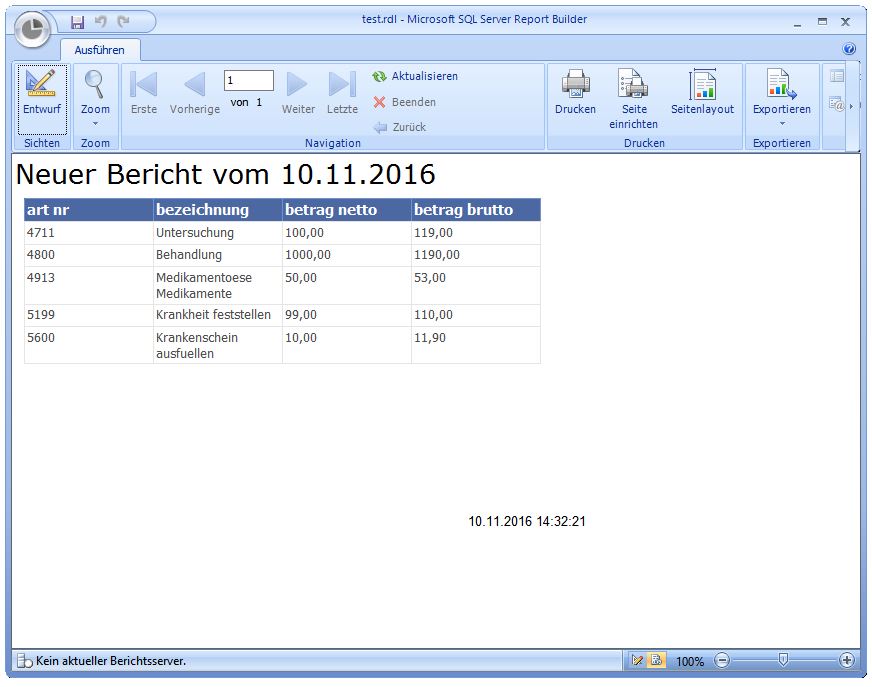Click the Beenden stop button
872x687 pixels.
tap(405, 102)
